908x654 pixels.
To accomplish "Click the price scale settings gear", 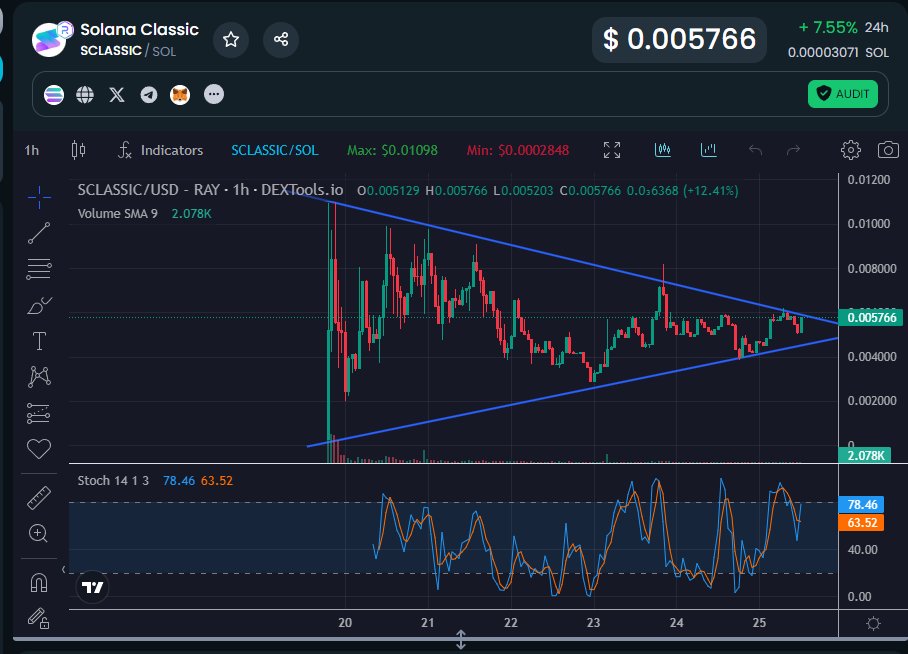I will [x=873, y=623].
